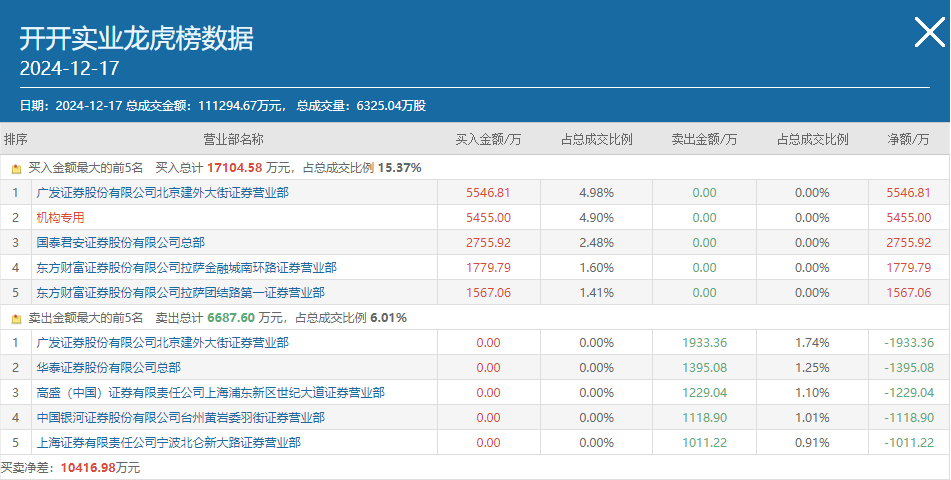Select sell amount 1933.36 in 广发证券 row
Viewport: 951px width, 480px height.
click(704, 343)
